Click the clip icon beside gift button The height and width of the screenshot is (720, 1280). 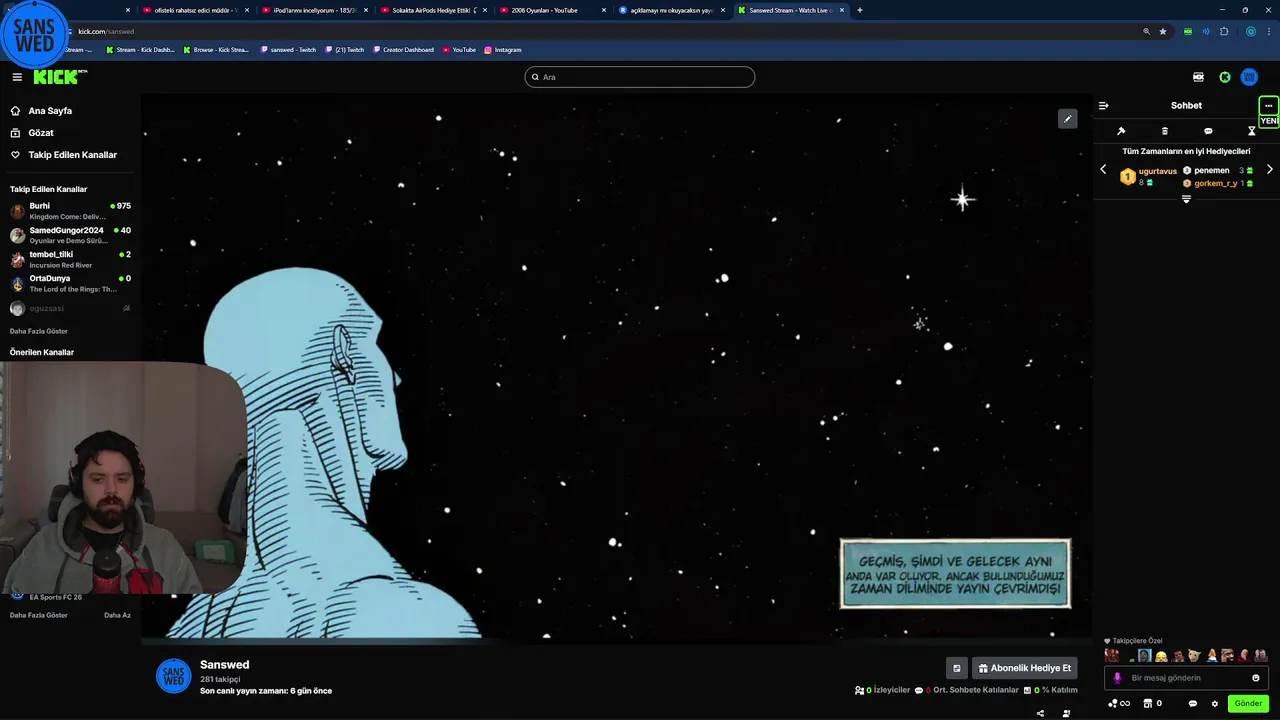957,668
